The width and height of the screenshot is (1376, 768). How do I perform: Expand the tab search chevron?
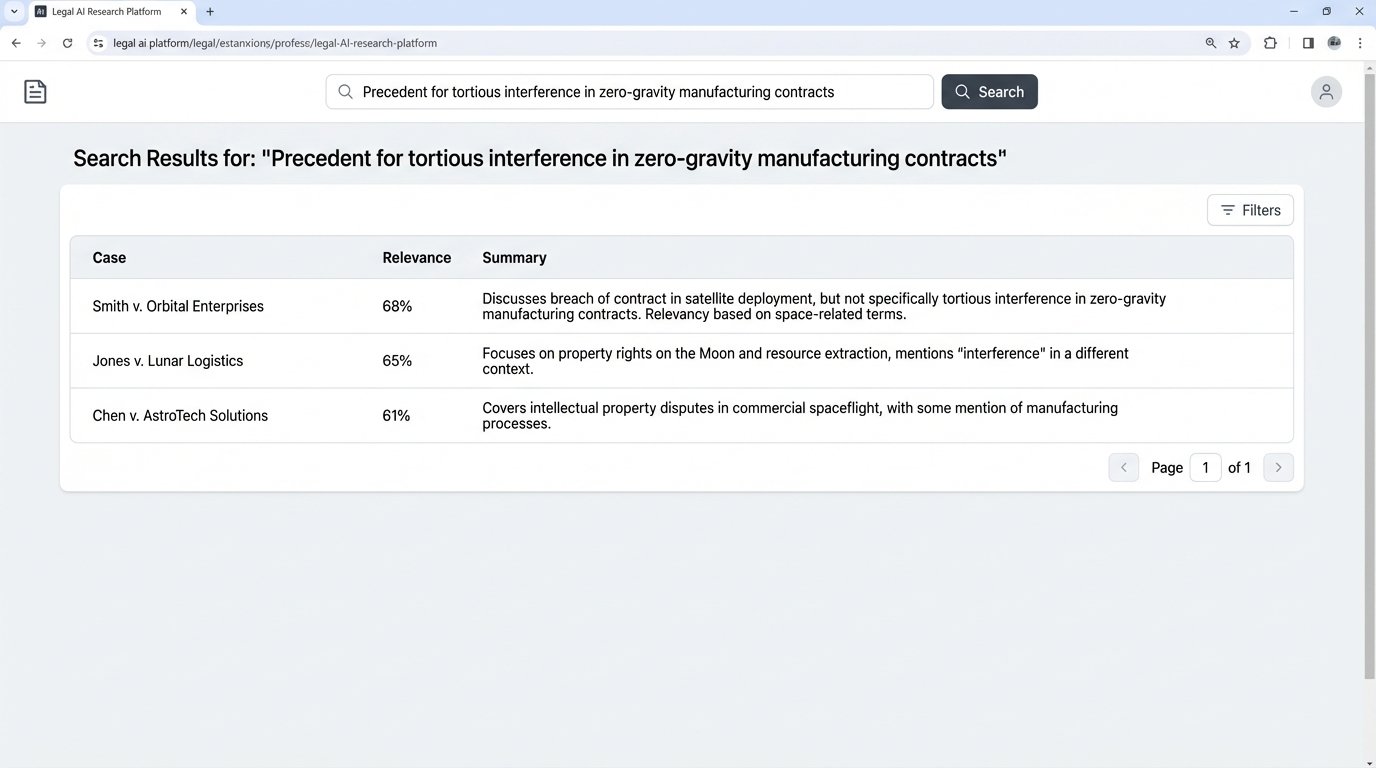tap(14, 12)
